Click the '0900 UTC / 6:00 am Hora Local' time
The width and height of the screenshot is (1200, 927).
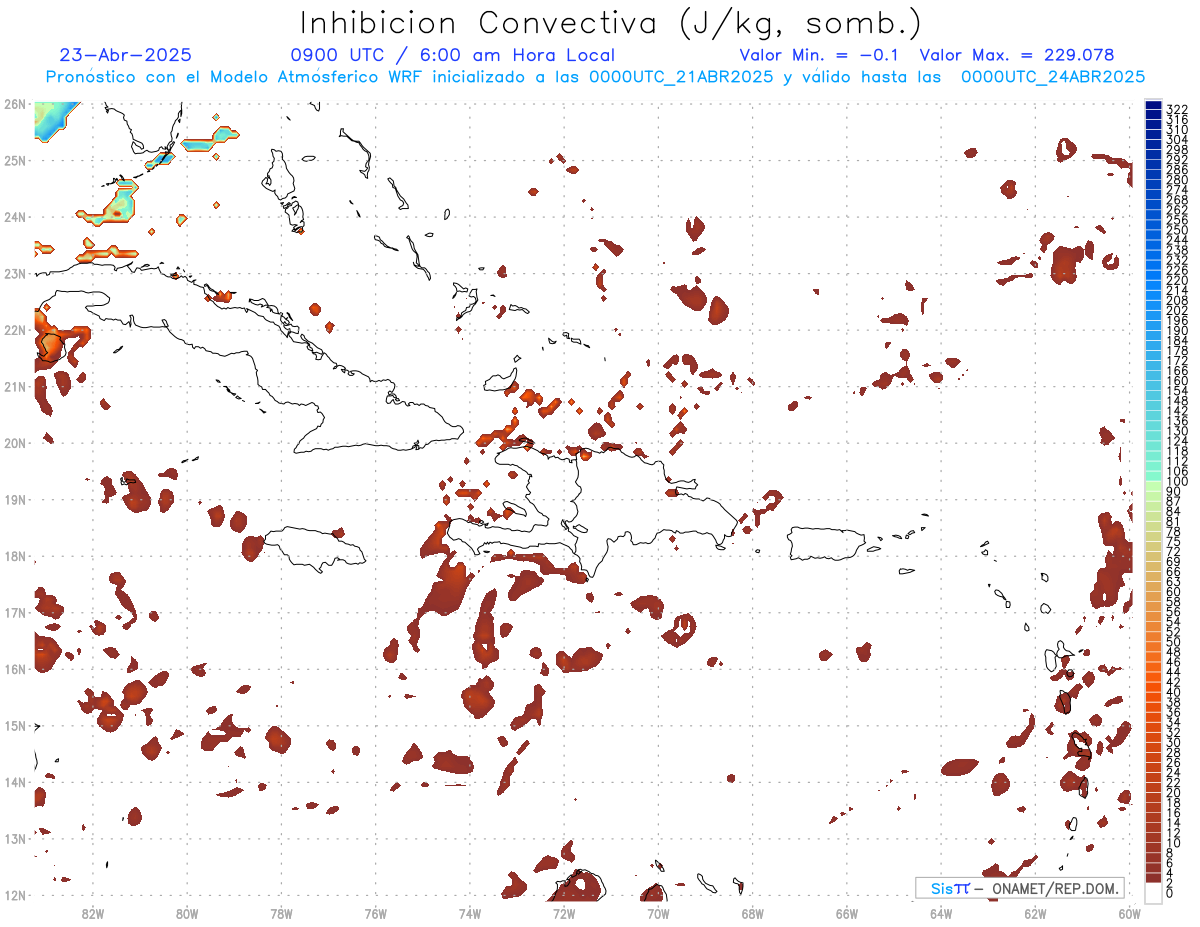click(452, 56)
